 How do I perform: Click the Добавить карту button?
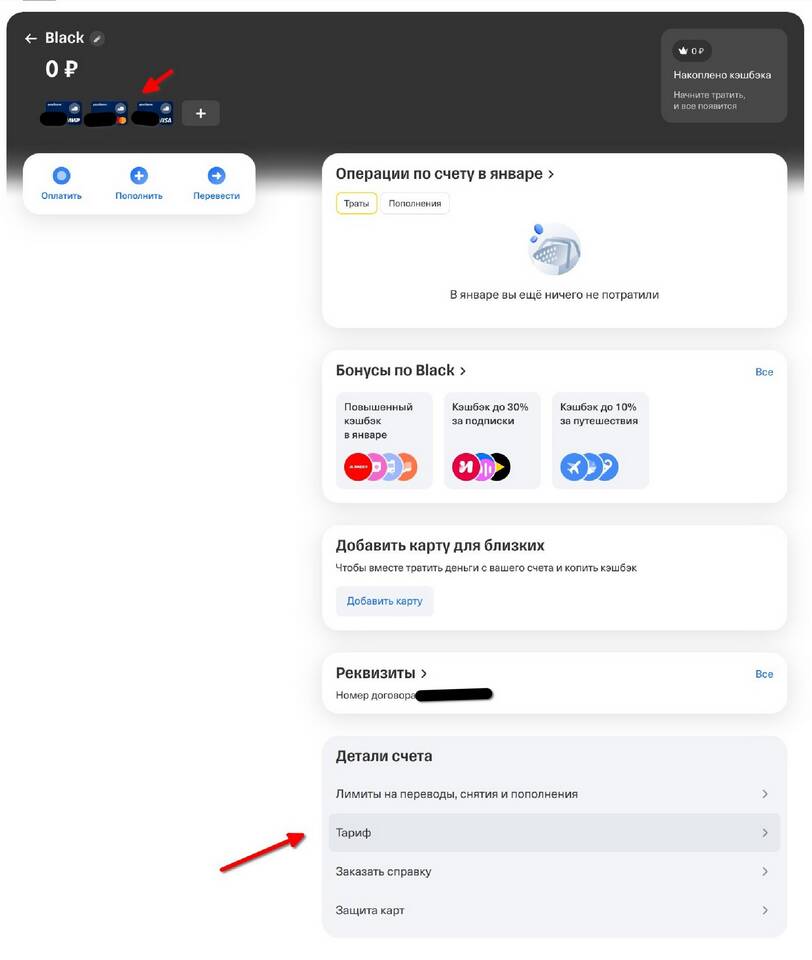tap(385, 601)
